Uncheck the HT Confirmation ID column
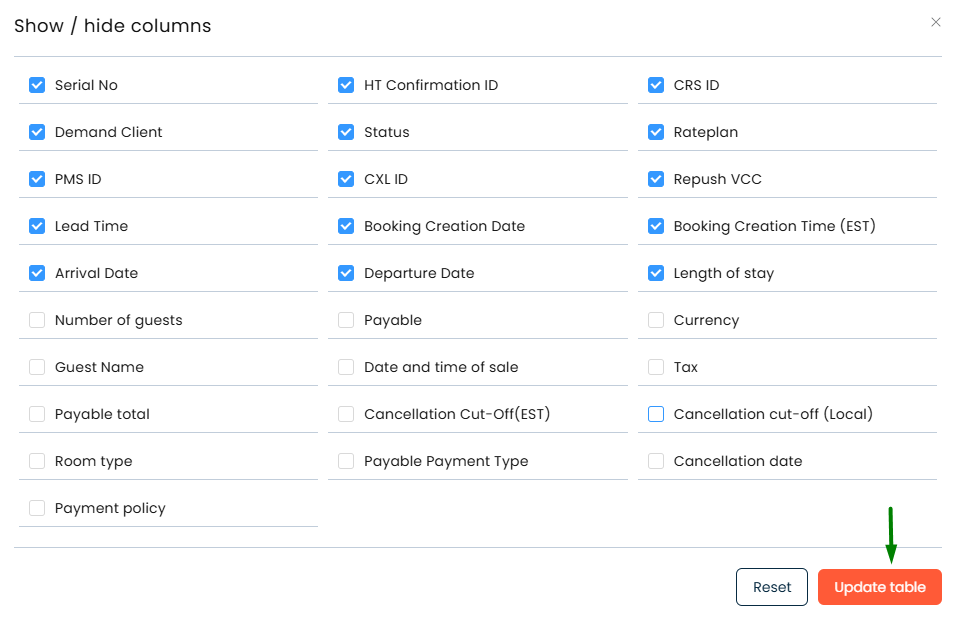Screen dimensions: 959x618 pyautogui.click(x=346, y=85)
